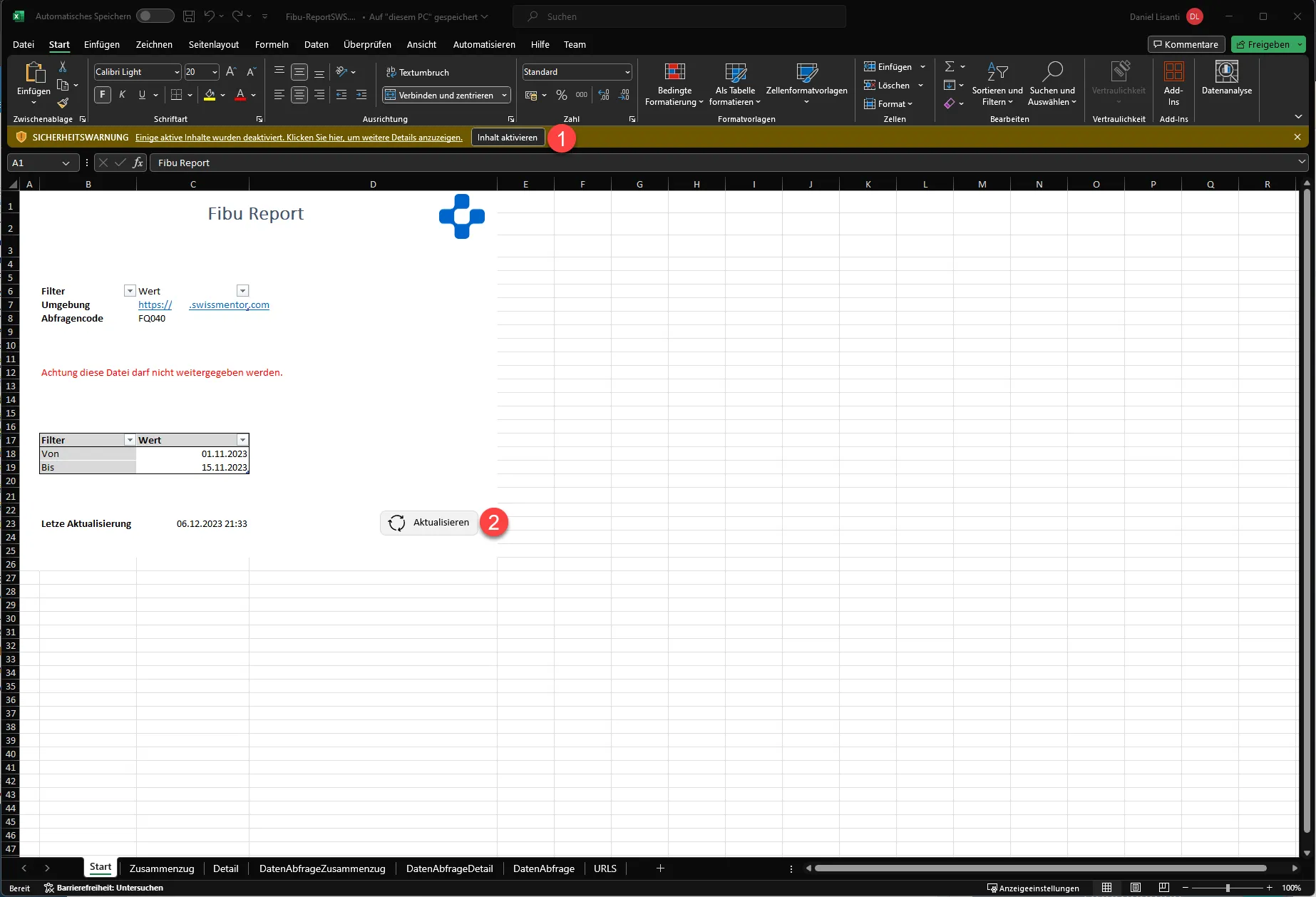Click the Save disk icon in title bar

click(x=189, y=16)
